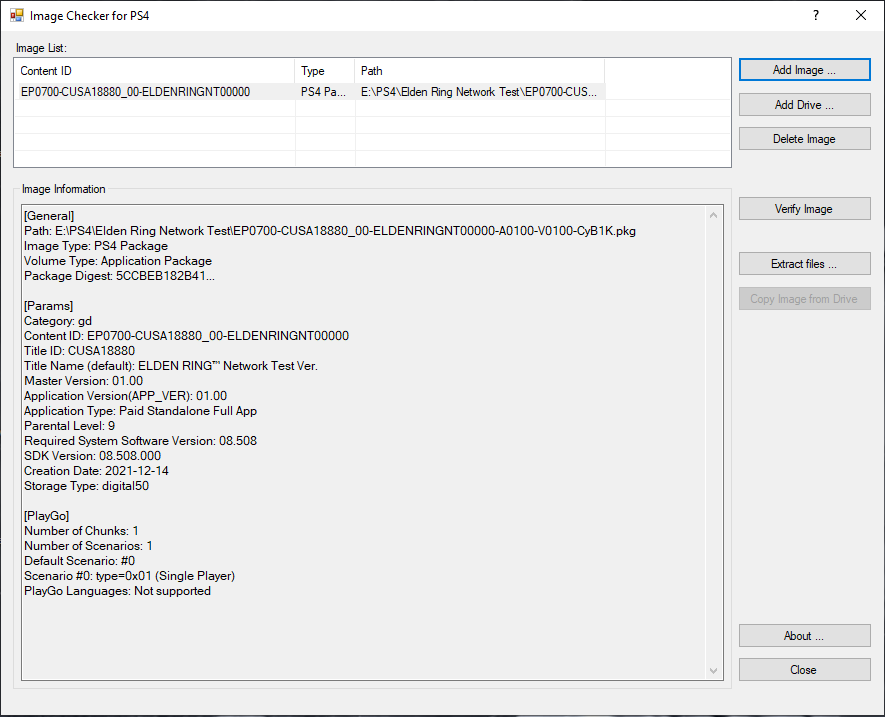Click 'Application Type: Paid Standalone Full App'
This screenshot has height=717, width=885.
[x=141, y=411]
